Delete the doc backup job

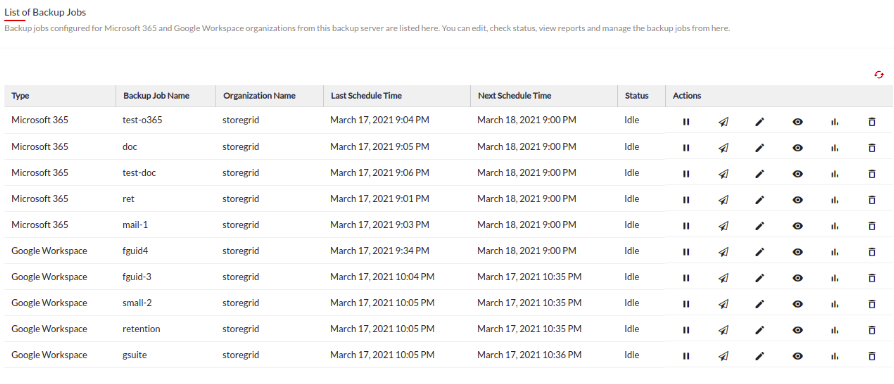(871, 148)
